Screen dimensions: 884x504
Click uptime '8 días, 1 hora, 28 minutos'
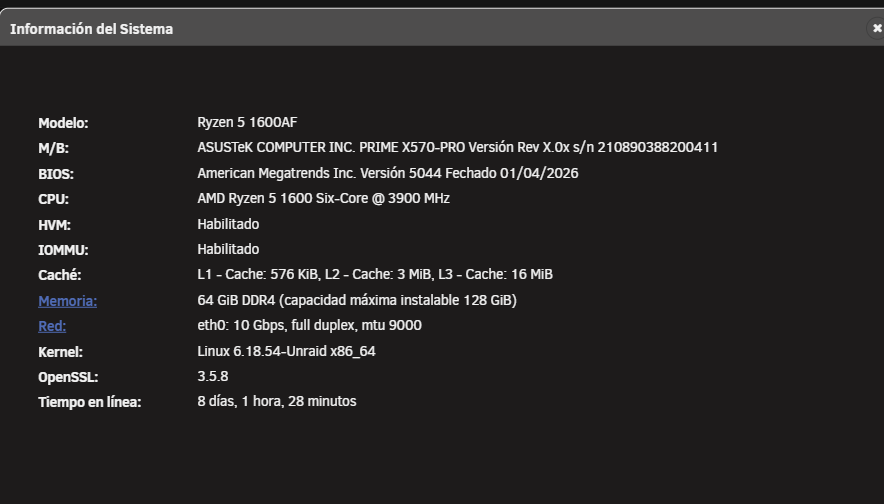pyautogui.click(x=276, y=401)
